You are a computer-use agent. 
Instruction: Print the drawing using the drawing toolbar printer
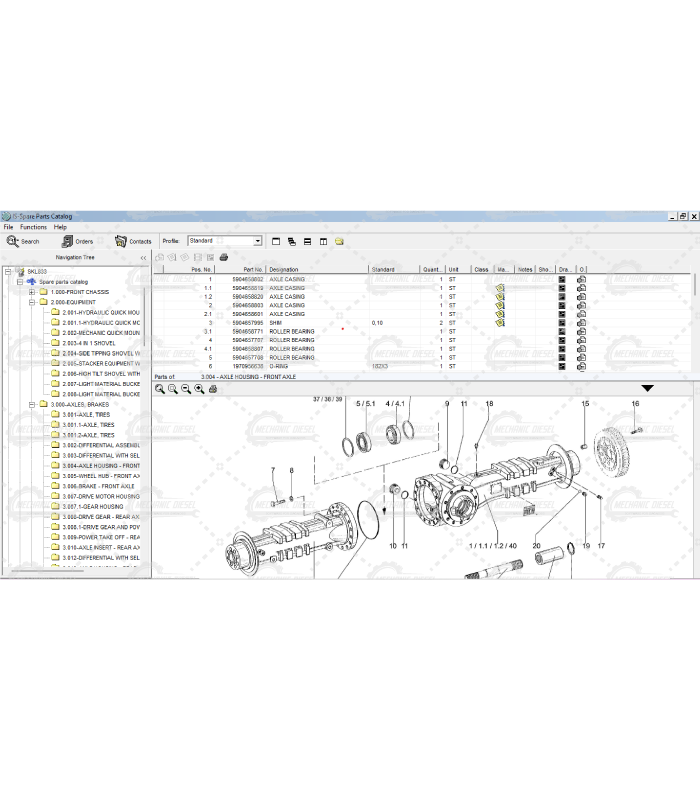click(212, 389)
